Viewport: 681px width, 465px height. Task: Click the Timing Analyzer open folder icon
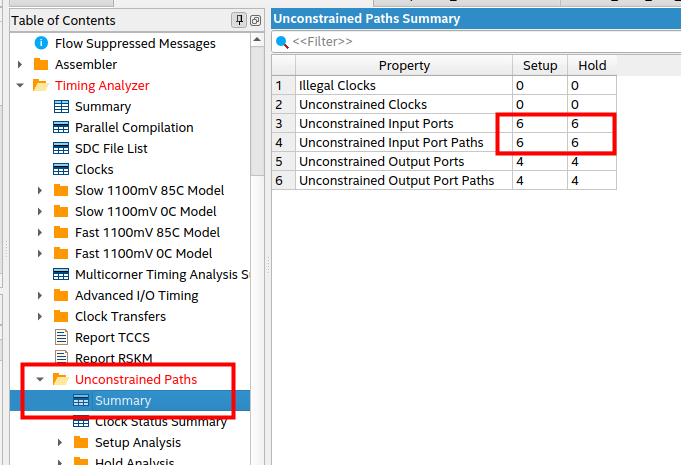41,85
